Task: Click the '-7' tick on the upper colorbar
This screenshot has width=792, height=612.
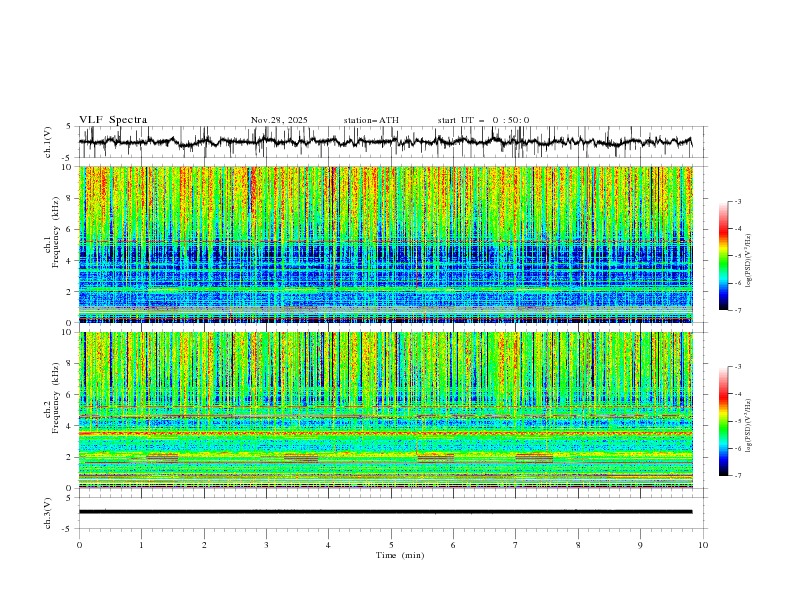Action: [x=737, y=310]
